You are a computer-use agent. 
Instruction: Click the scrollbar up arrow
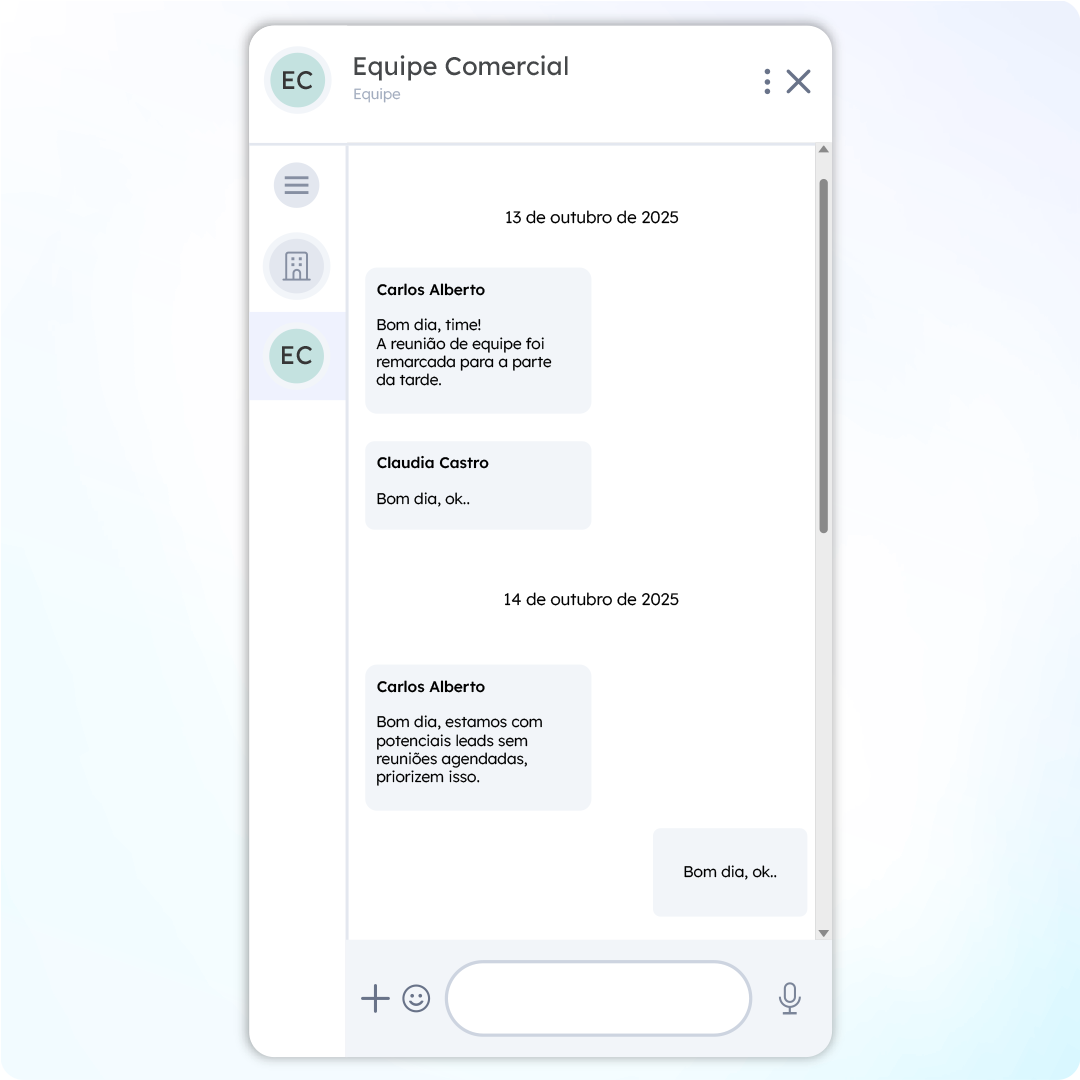tap(823, 149)
